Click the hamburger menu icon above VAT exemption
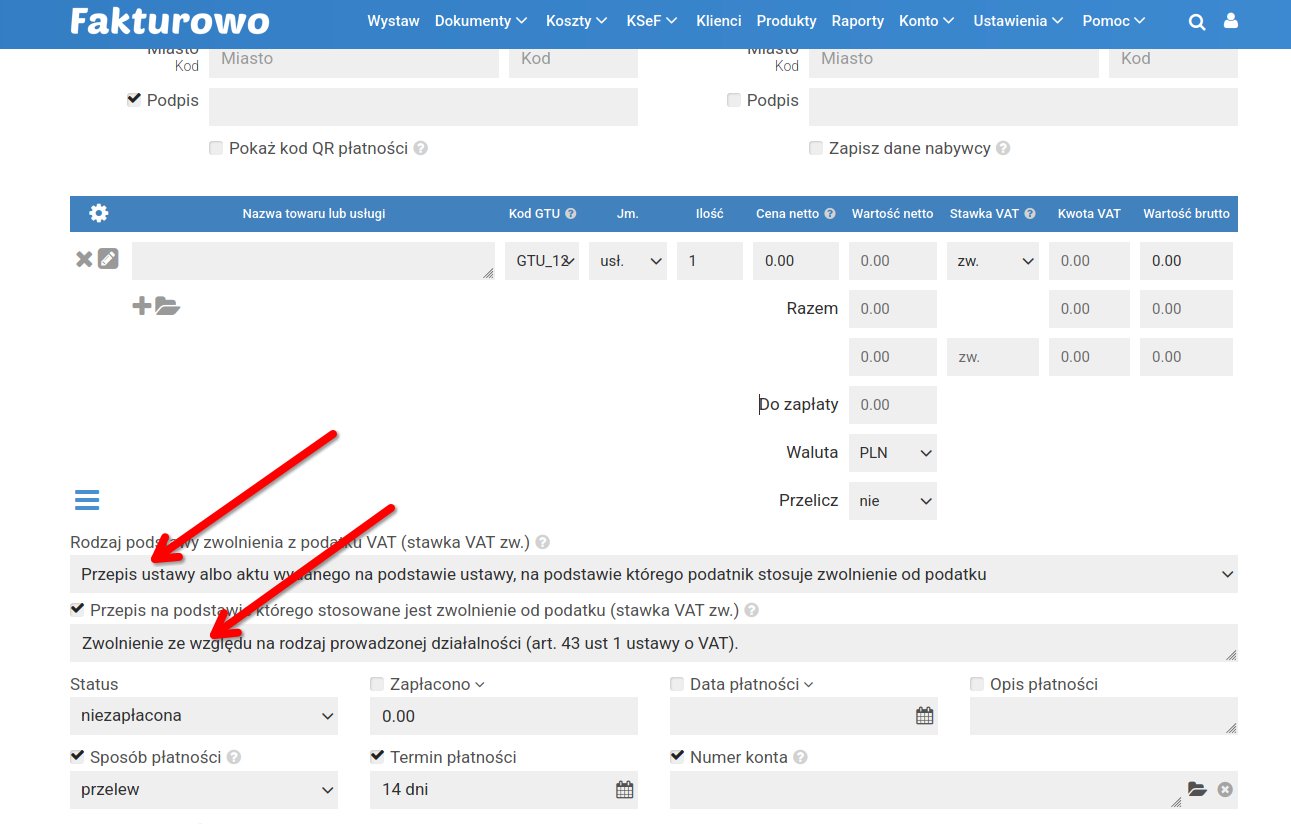Viewport: 1291px width, 824px height. 87,500
